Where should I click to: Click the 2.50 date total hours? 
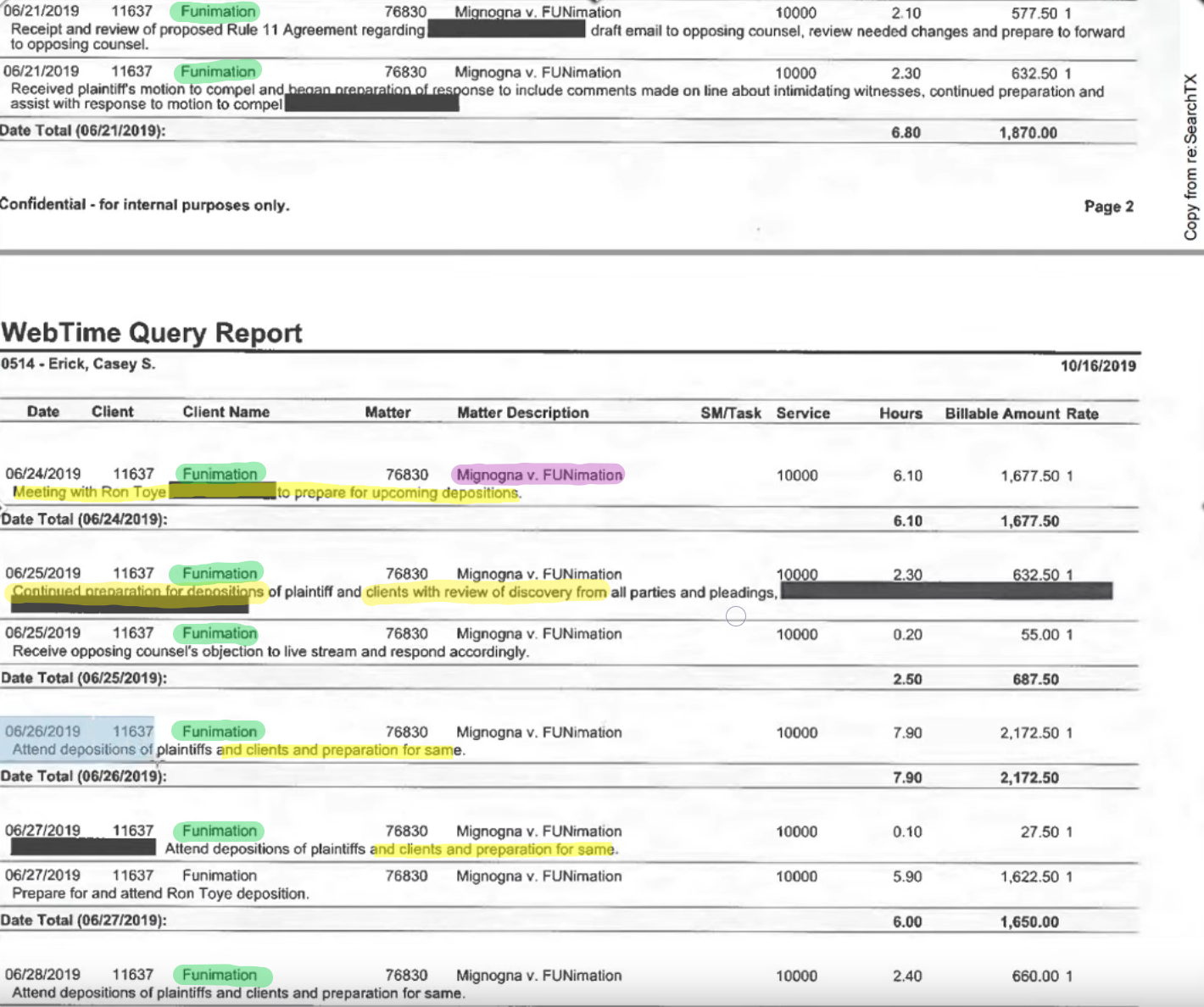pyautogui.click(x=907, y=679)
